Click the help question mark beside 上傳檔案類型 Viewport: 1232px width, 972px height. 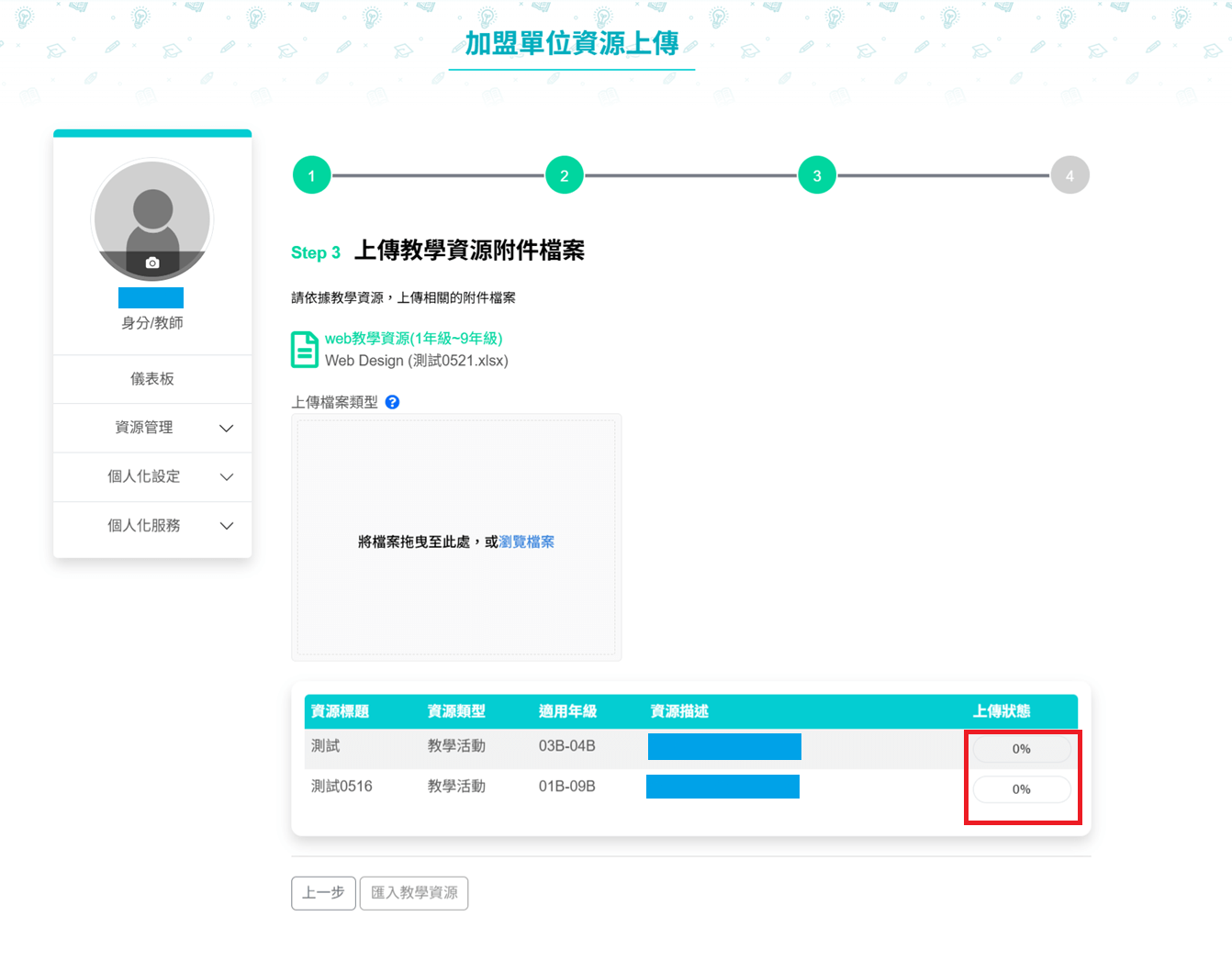(x=392, y=402)
